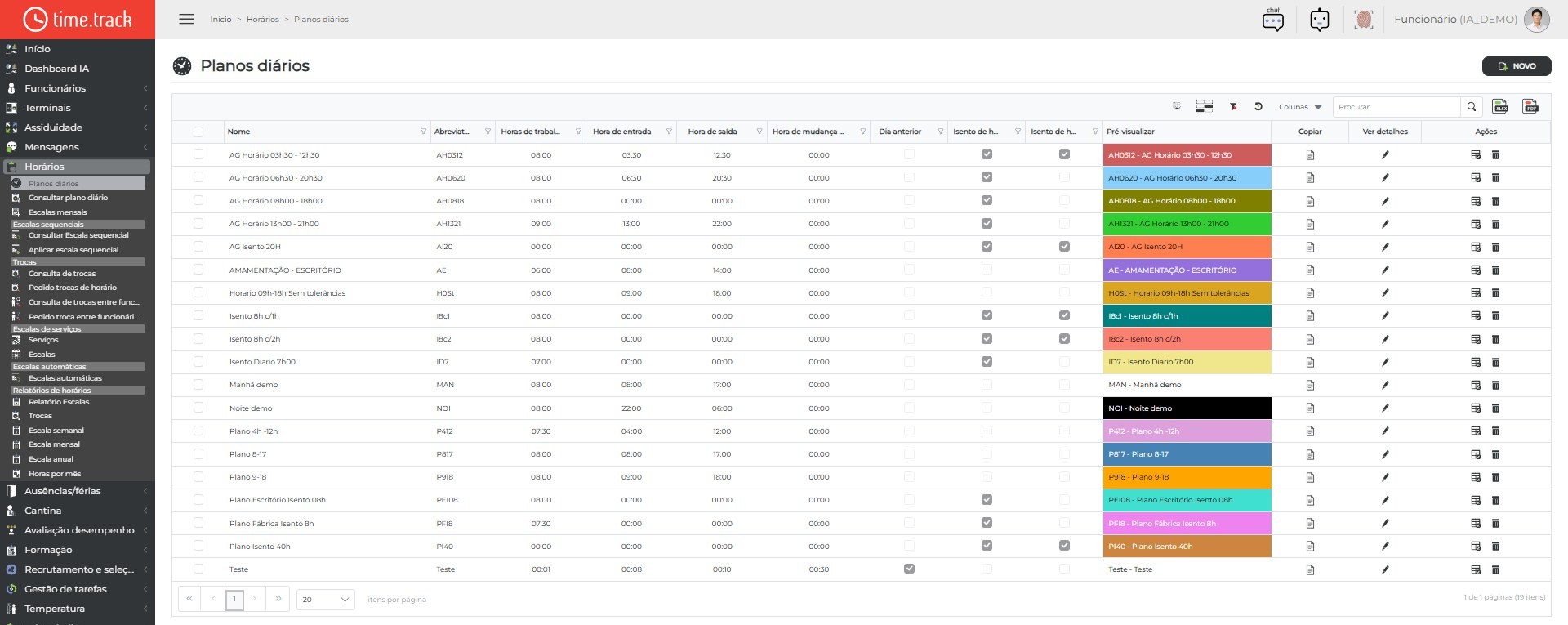Open the Nome column filter icon

(423, 132)
